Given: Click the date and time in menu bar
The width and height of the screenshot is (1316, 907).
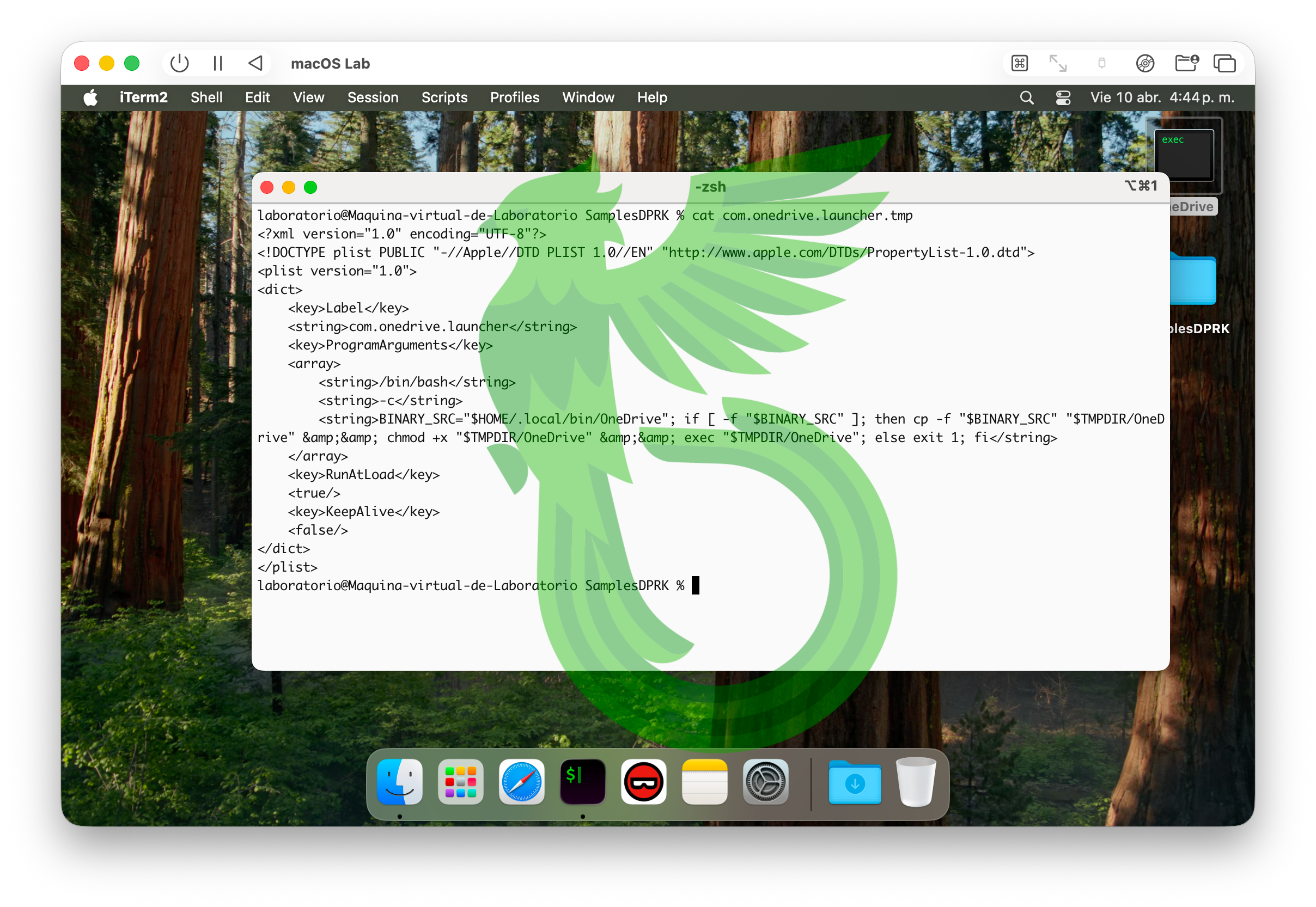Looking at the screenshot, I should [x=1161, y=98].
